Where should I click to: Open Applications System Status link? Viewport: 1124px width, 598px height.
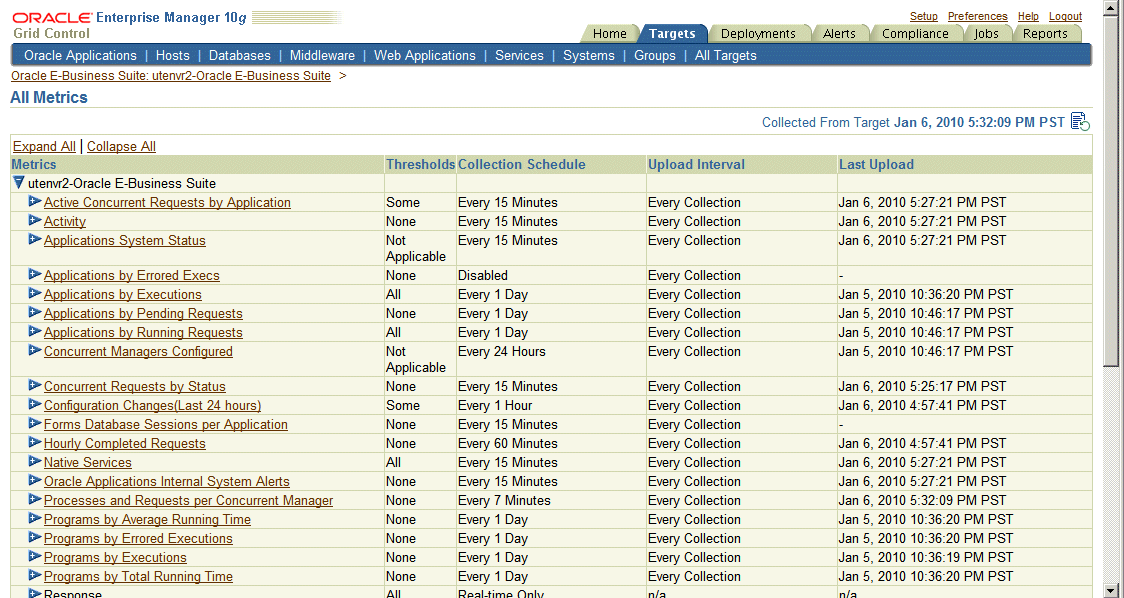click(x=125, y=240)
